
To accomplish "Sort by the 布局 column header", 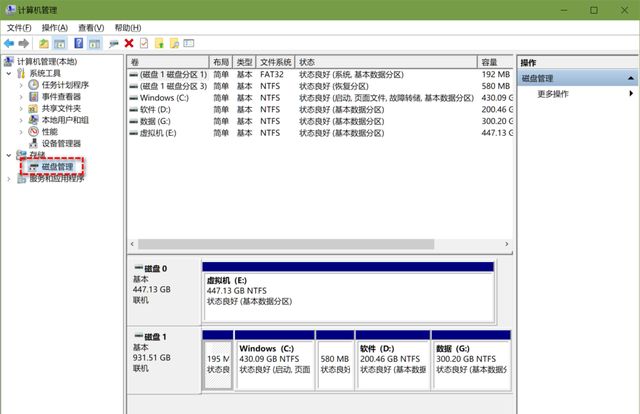I will [221, 62].
